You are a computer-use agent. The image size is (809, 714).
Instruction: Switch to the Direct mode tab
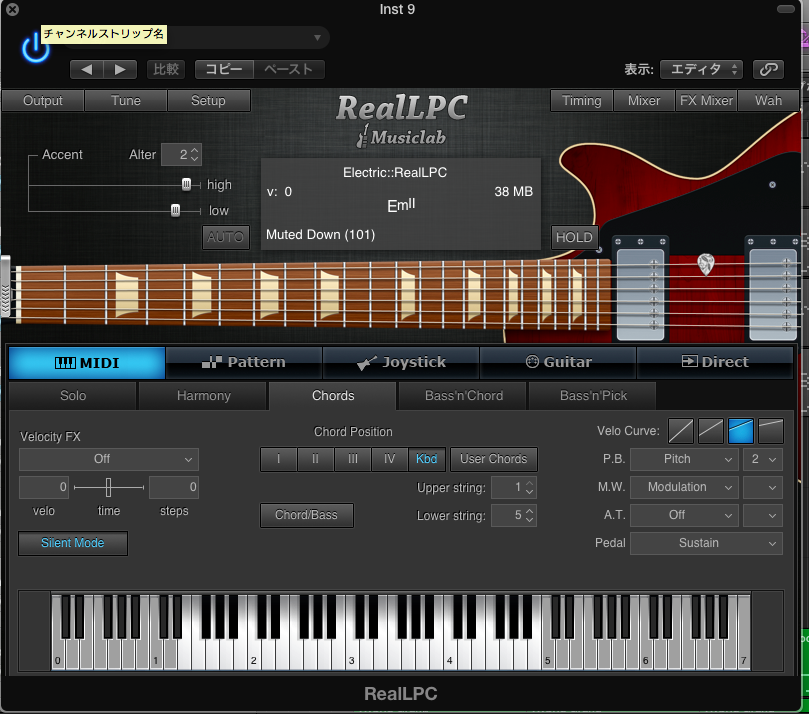[x=715, y=363]
